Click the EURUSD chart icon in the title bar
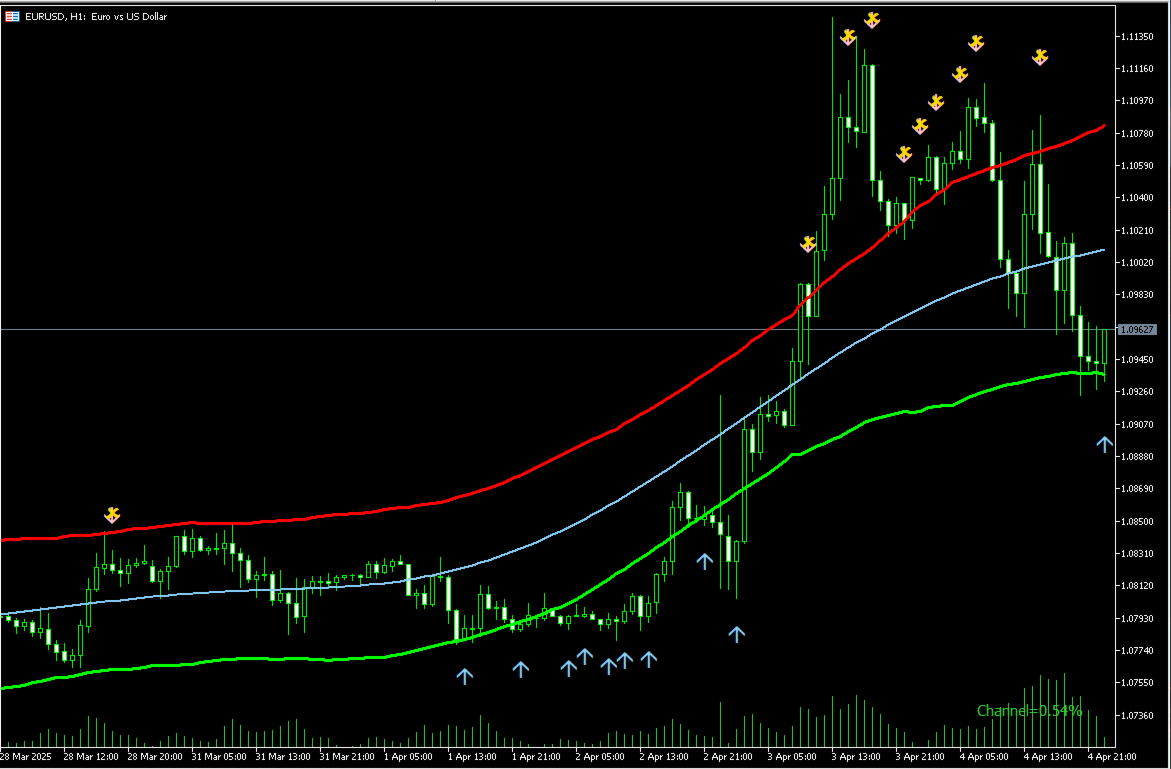 pyautogui.click(x=12, y=16)
